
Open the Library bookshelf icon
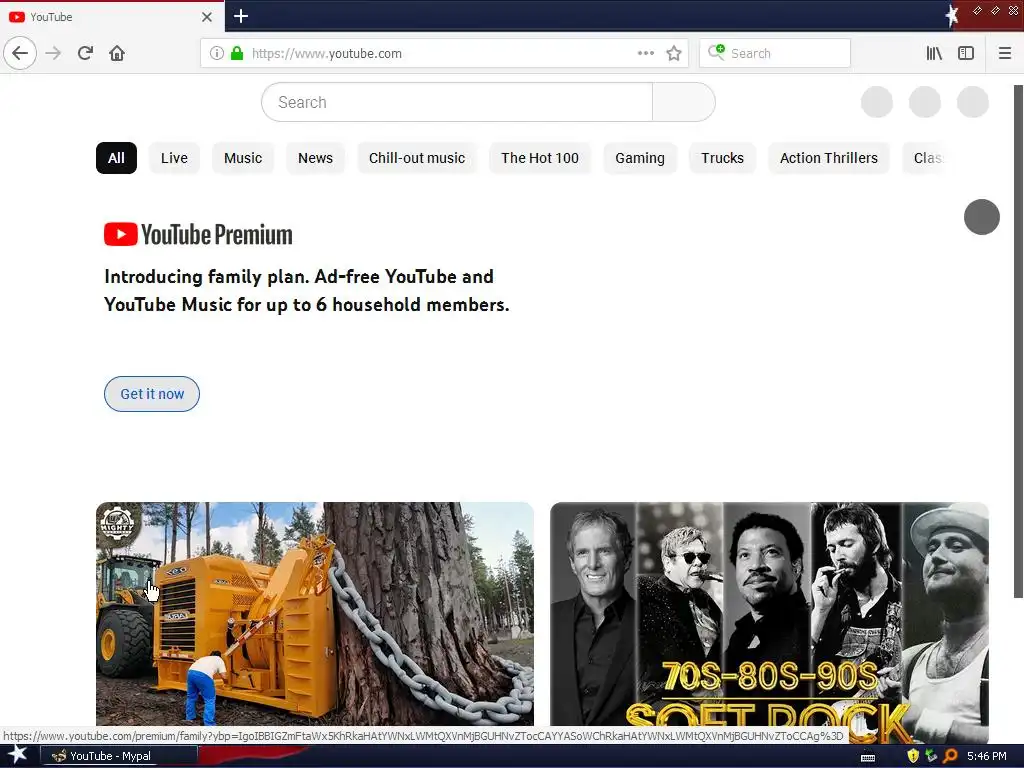pos(934,54)
